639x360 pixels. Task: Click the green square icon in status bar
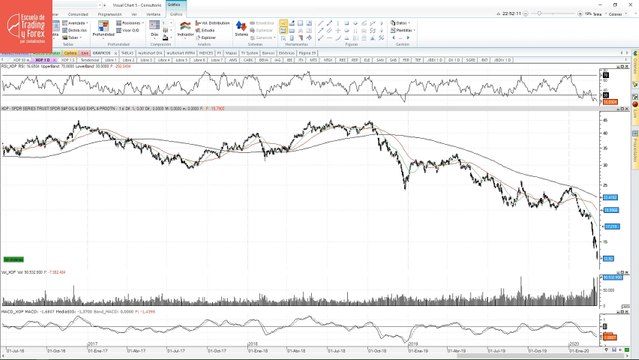pos(626,349)
